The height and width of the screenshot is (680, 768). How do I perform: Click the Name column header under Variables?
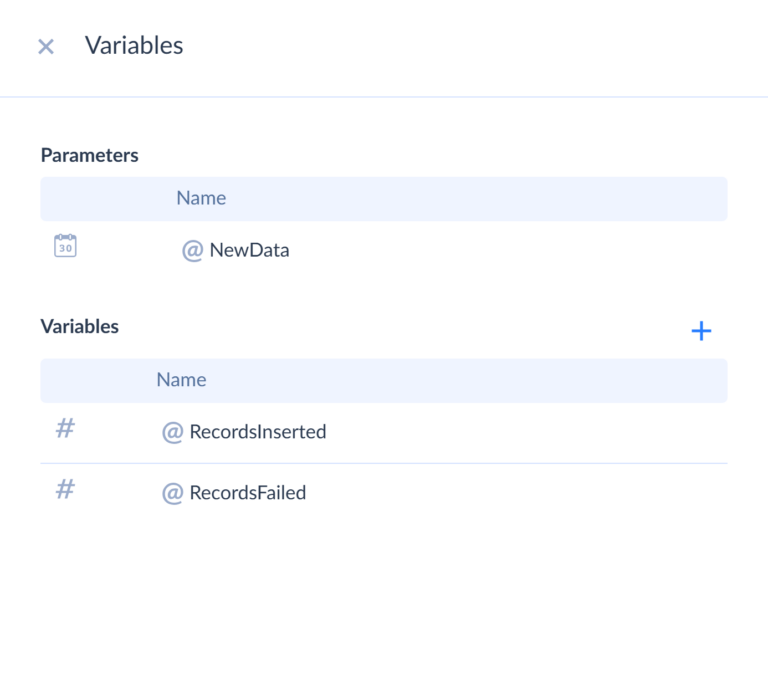[x=181, y=380]
